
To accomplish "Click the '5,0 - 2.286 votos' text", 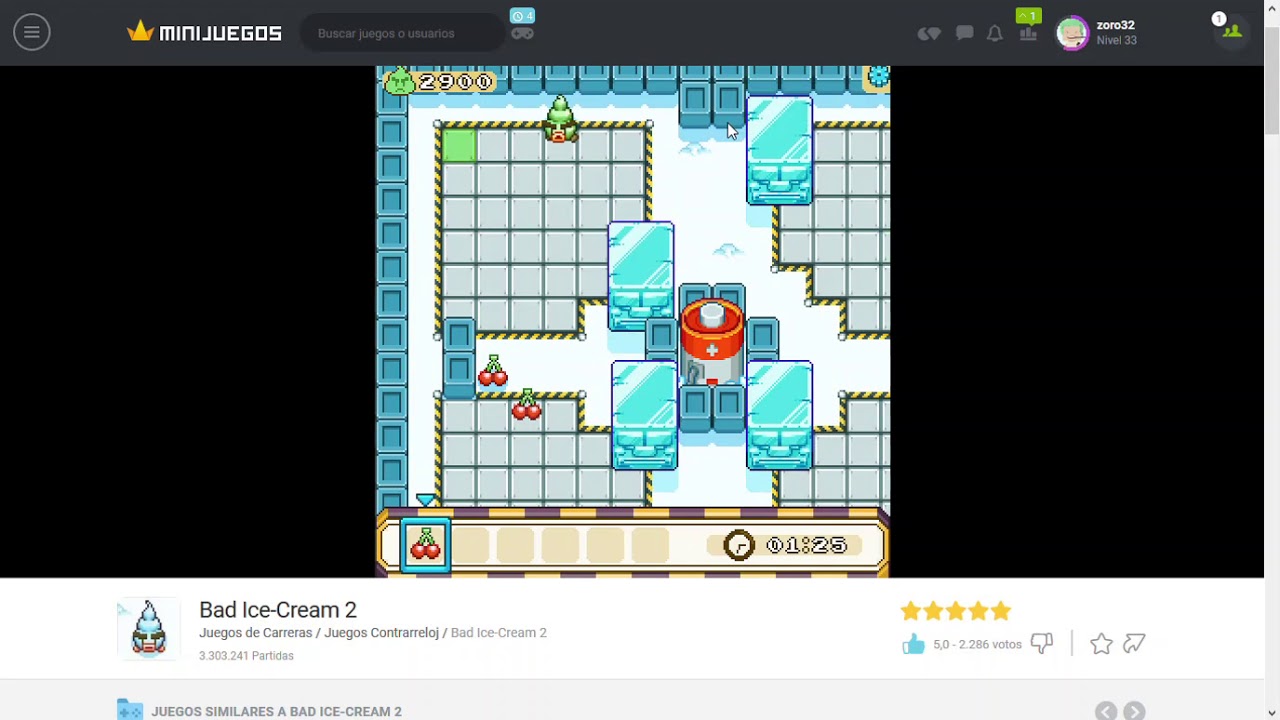I will point(977,645).
